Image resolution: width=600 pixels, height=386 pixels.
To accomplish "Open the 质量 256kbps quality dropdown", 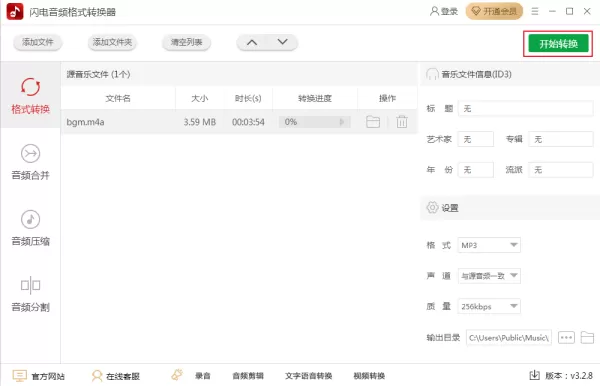I will 489,306.
